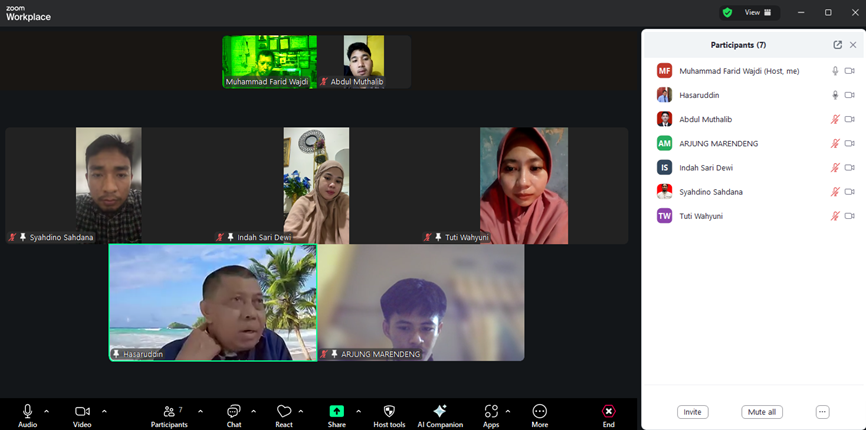Viewport: 866px width, 430px height.
Task: Select Tuti Wahyuni name in participants list
Action: (x=701, y=216)
